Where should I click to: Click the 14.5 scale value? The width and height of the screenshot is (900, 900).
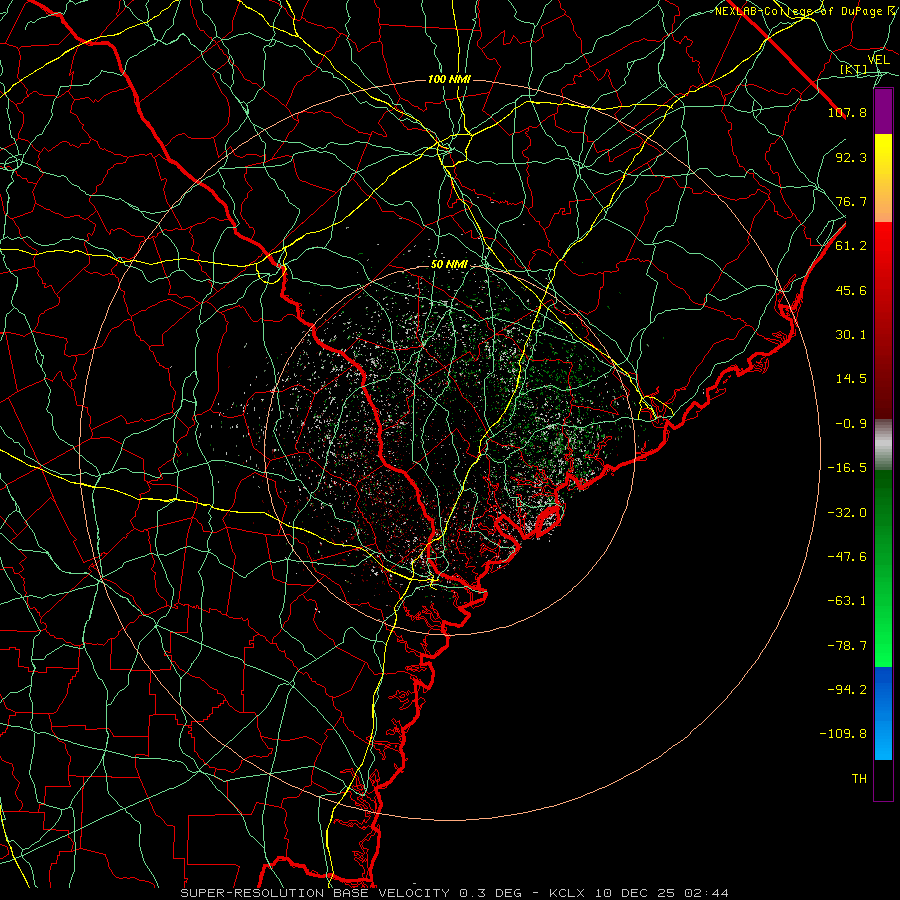pos(851,379)
